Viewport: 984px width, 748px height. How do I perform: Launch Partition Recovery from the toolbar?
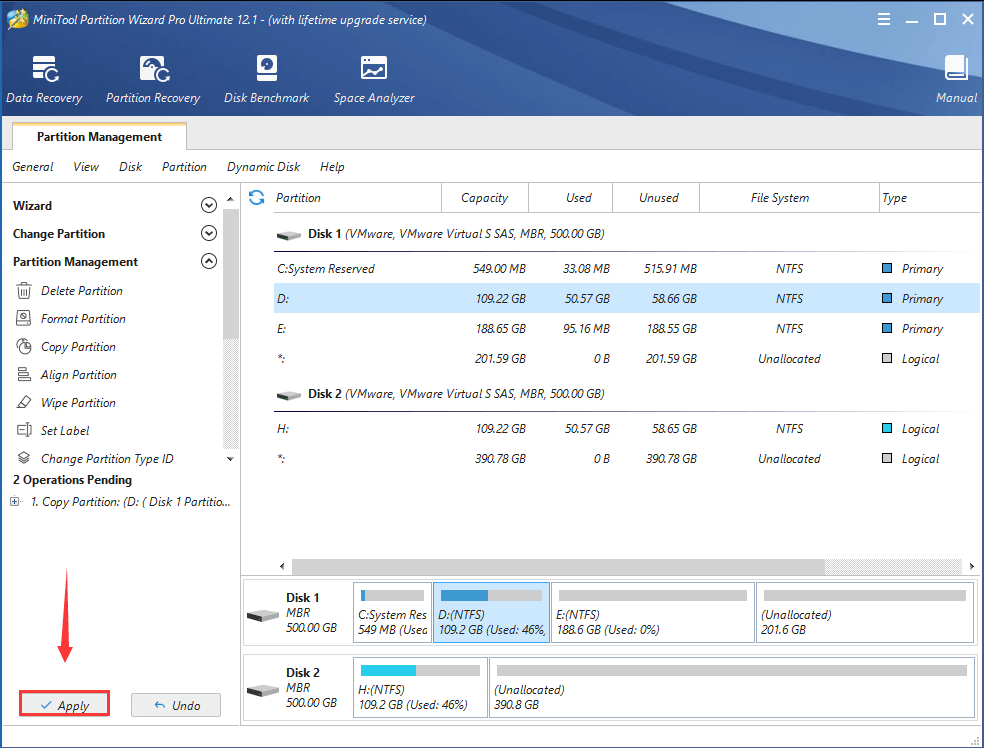pos(153,79)
